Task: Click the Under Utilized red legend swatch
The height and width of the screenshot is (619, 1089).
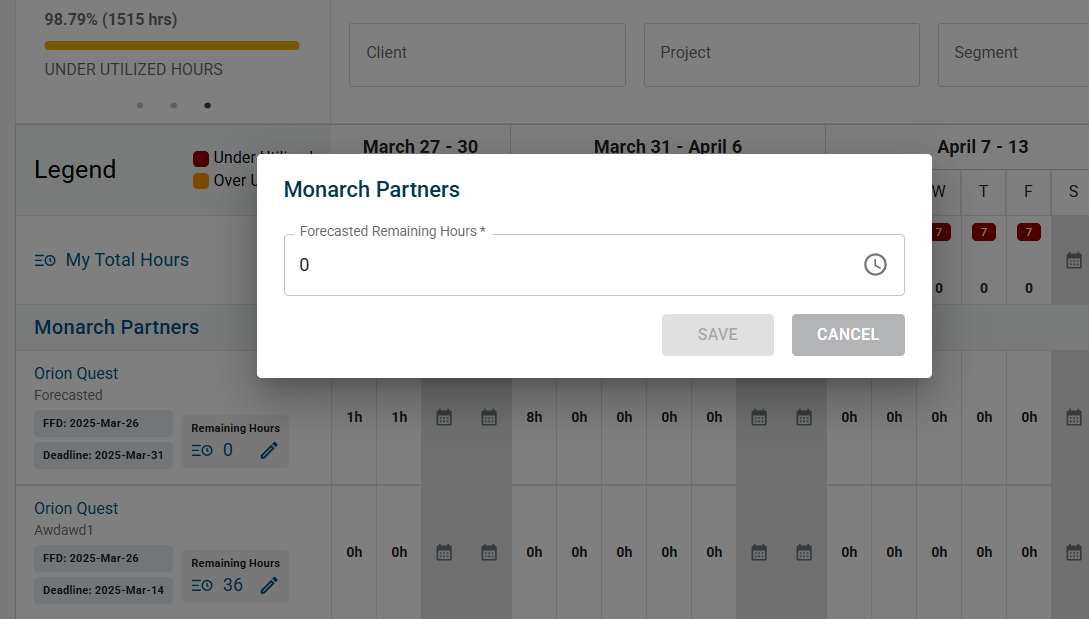Action: tap(201, 159)
